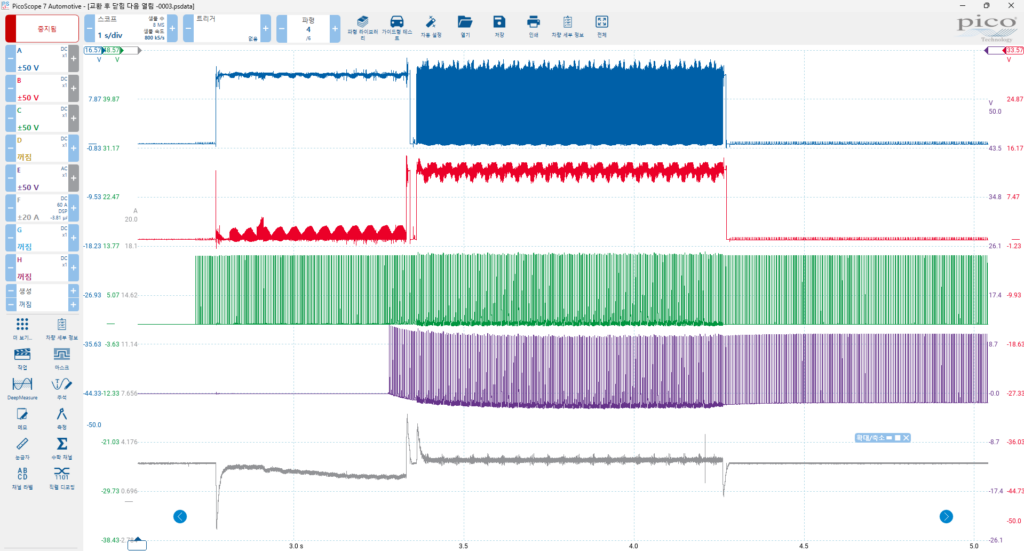The width and height of the screenshot is (1024, 551).
Task: Click the red Stopped (중지됨) capture button
Action: coord(40,28)
